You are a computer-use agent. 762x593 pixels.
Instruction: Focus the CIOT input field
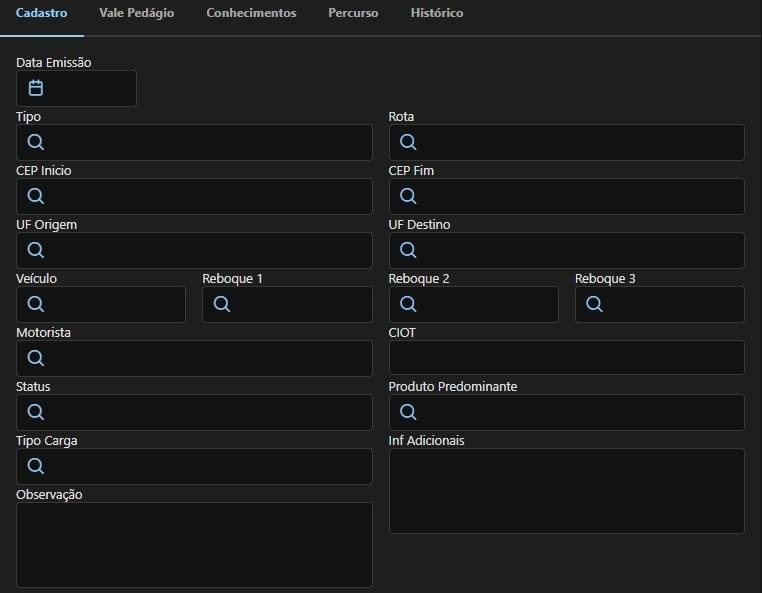tap(567, 357)
